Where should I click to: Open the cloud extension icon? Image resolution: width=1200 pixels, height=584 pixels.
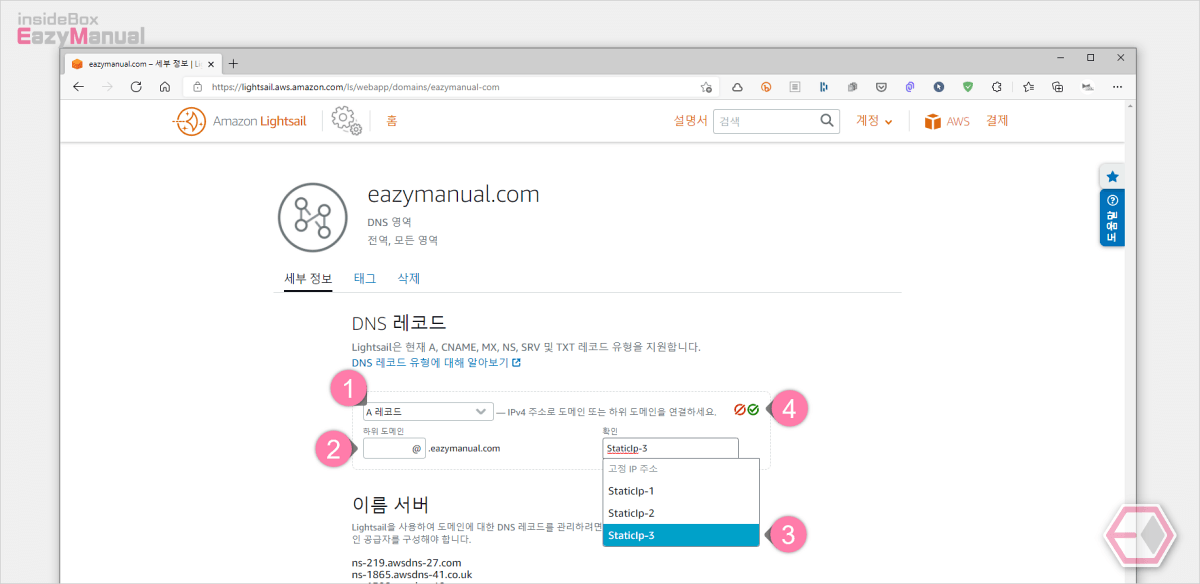pyautogui.click(x=737, y=87)
